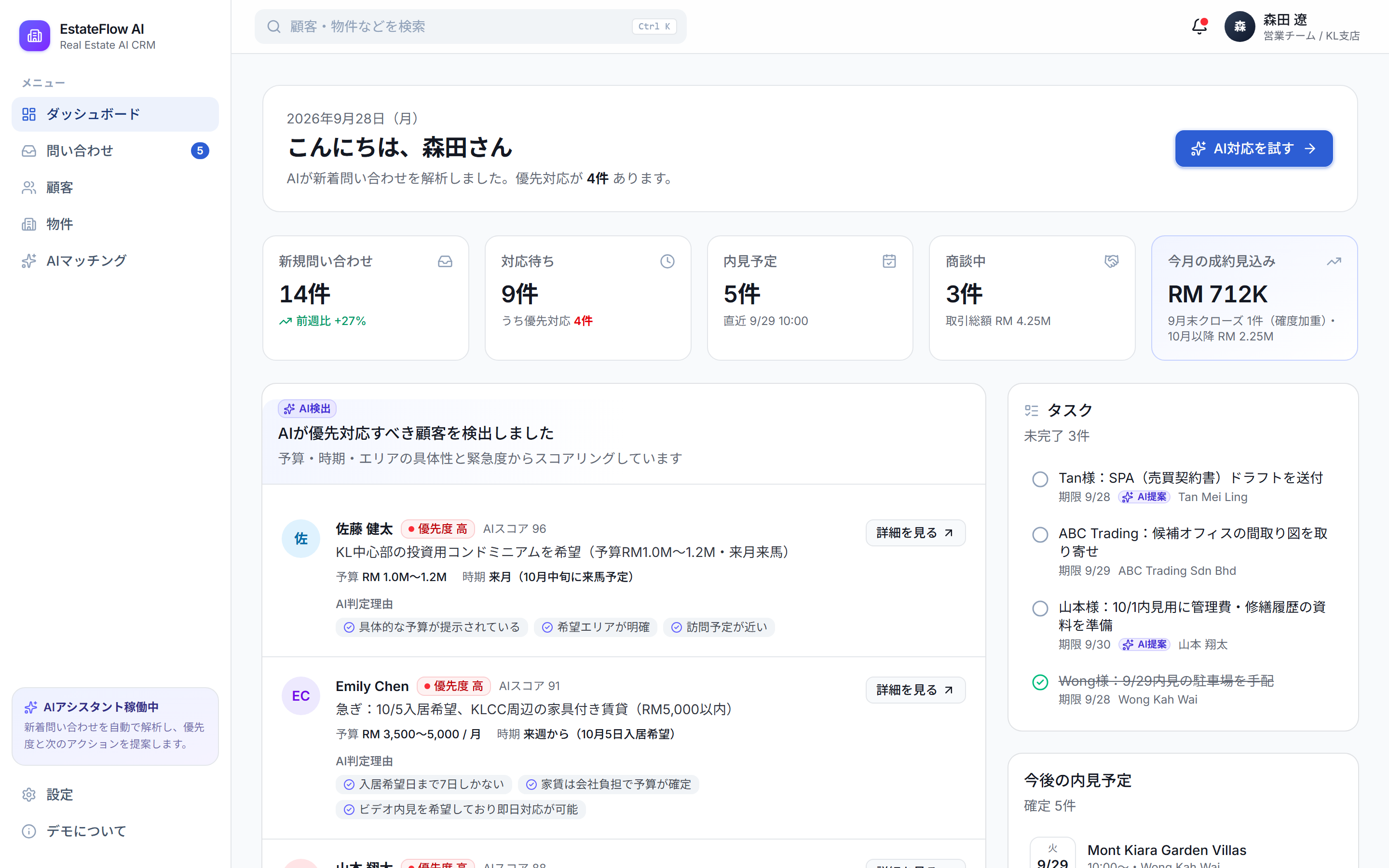Click 家賃は会社負担で予算が確定 chip
1389x868 pixels.
608,784
